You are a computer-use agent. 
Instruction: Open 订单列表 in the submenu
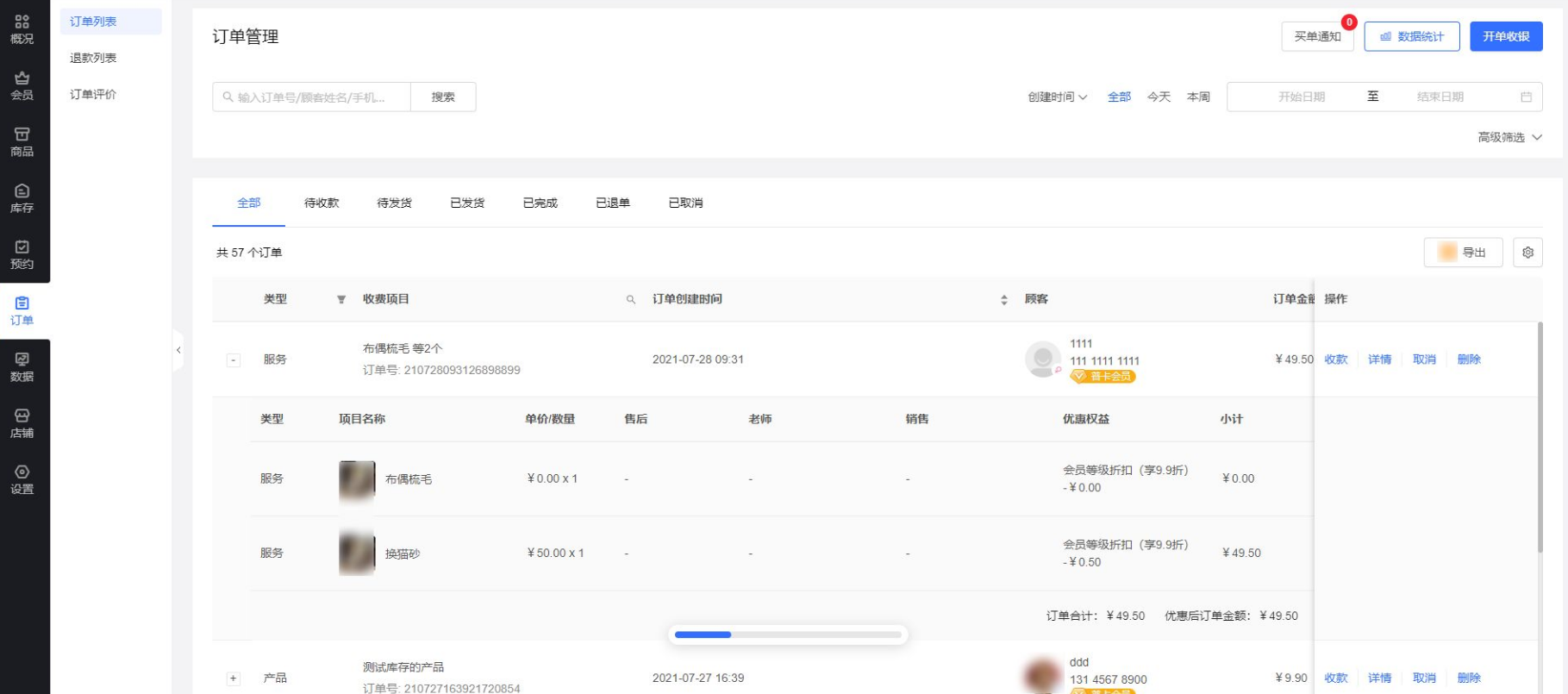[x=111, y=22]
